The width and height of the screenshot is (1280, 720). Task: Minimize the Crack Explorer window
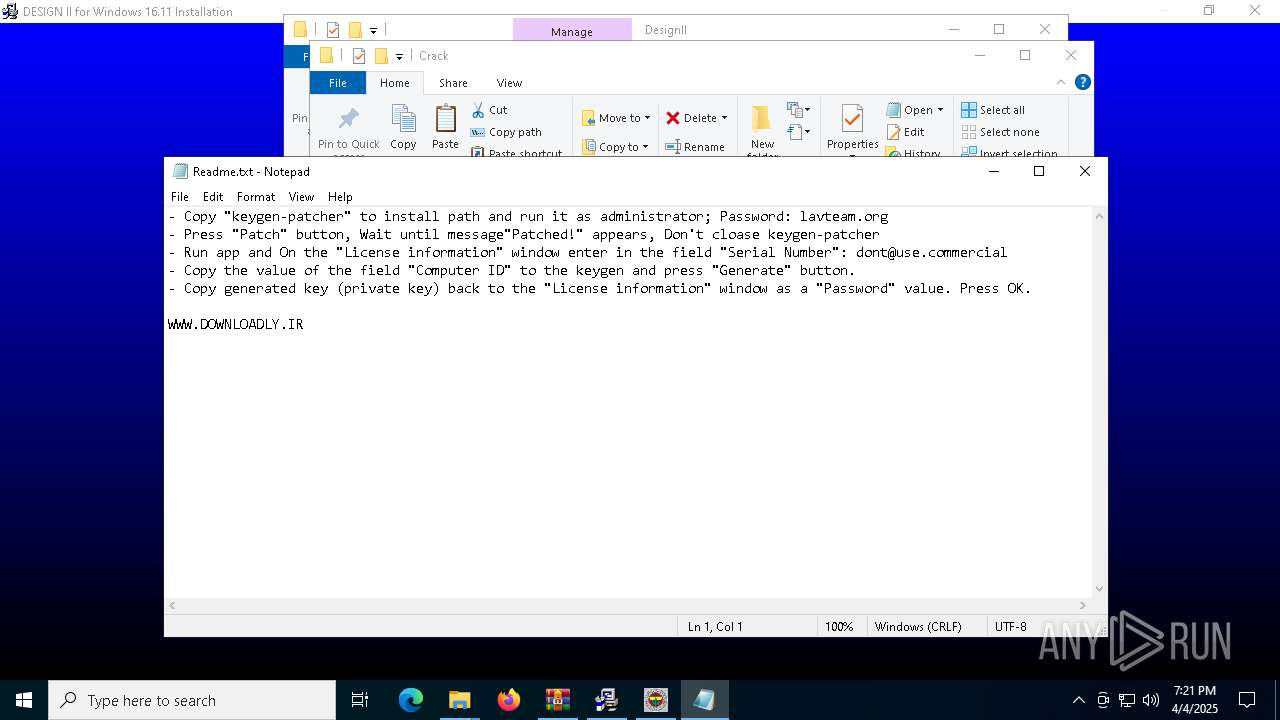tap(980, 55)
